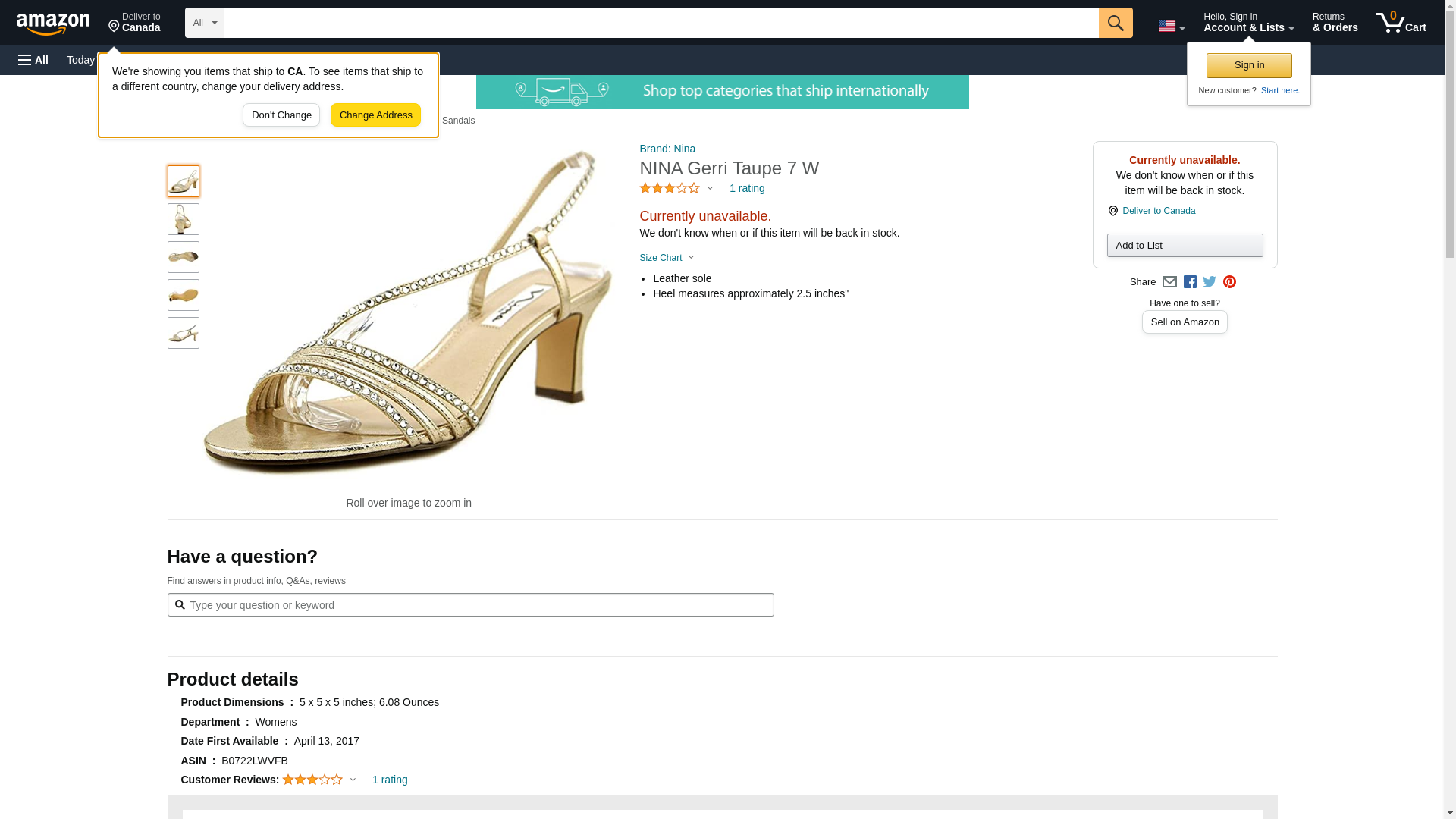Click the Change Address button
This screenshot has width=1456, height=819.
375,115
